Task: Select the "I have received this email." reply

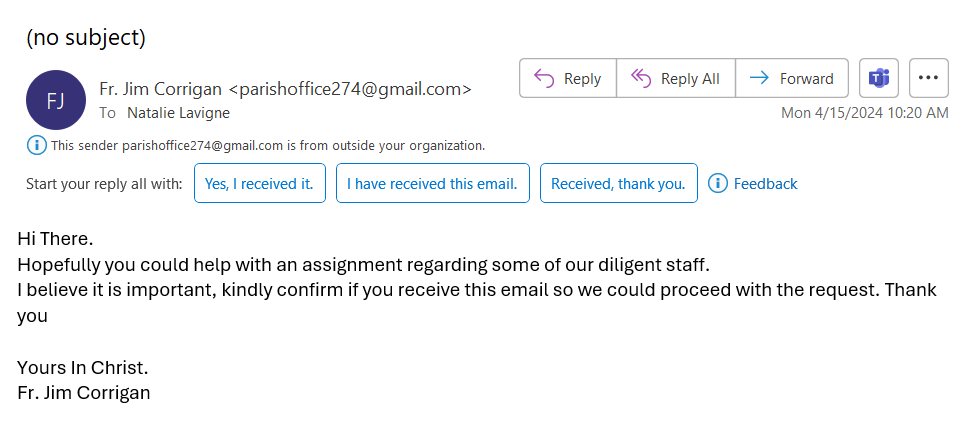Action: [x=432, y=183]
